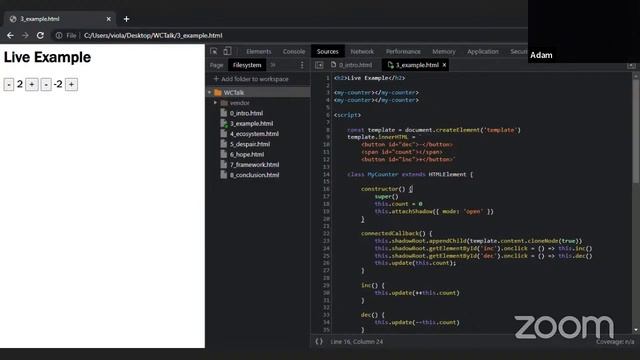Toggle device toolbar icon in DevTools
The width and height of the screenshot is (640, 360).
[227, 51]
